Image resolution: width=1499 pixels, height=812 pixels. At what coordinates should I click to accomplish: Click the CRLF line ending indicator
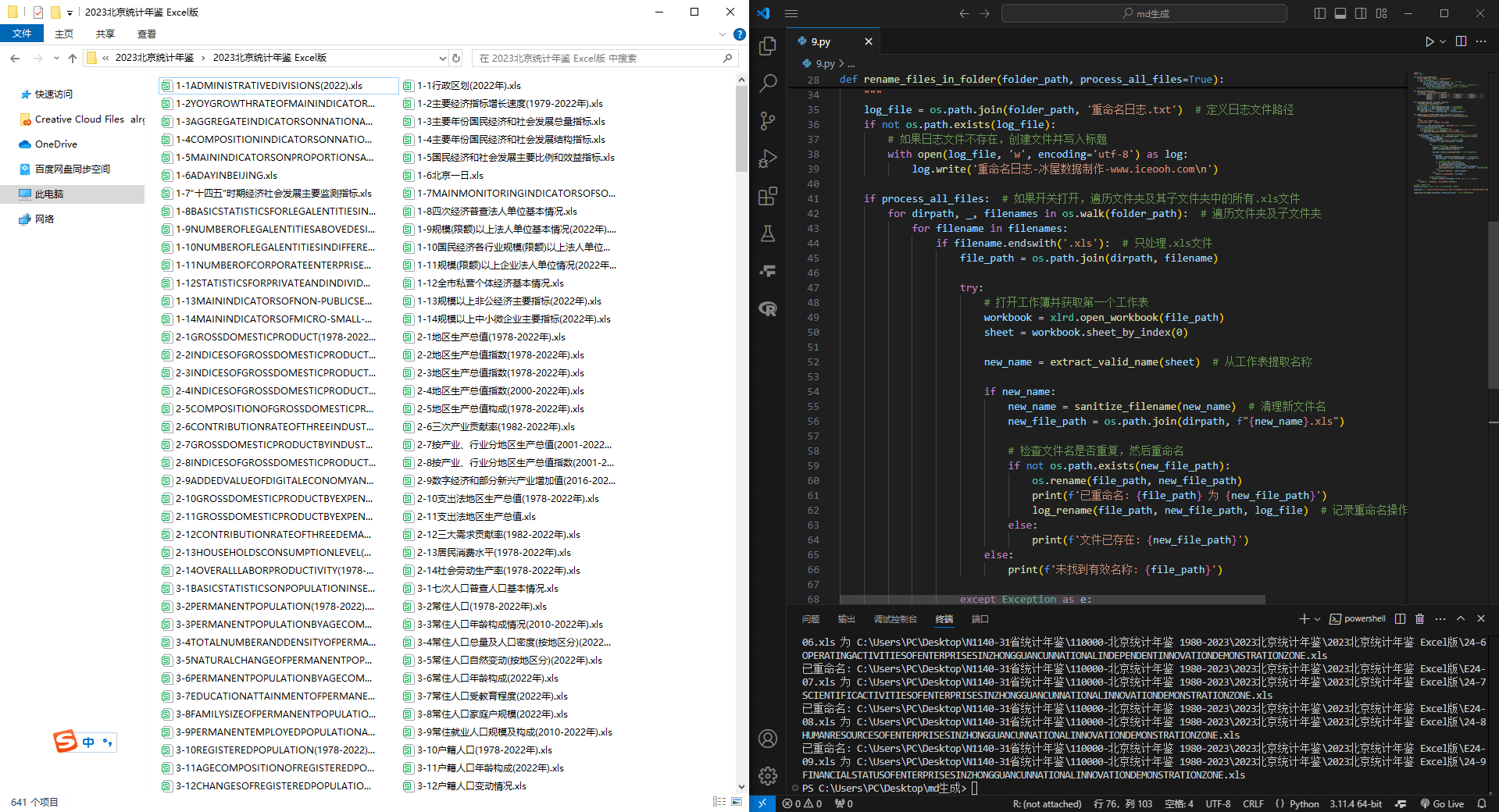(1253, 803)
